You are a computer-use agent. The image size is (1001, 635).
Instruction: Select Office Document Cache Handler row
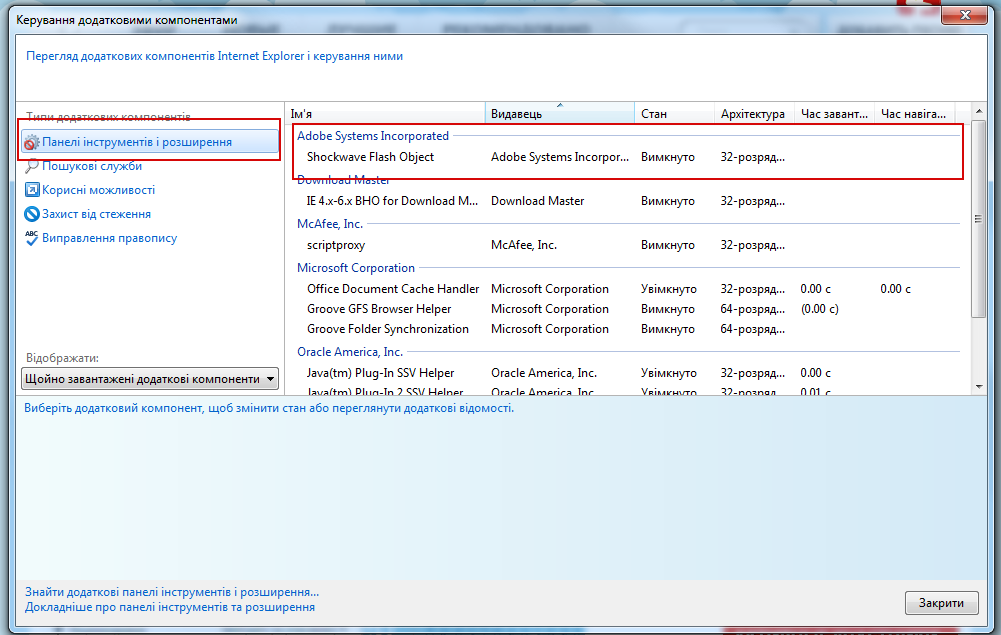626,289
